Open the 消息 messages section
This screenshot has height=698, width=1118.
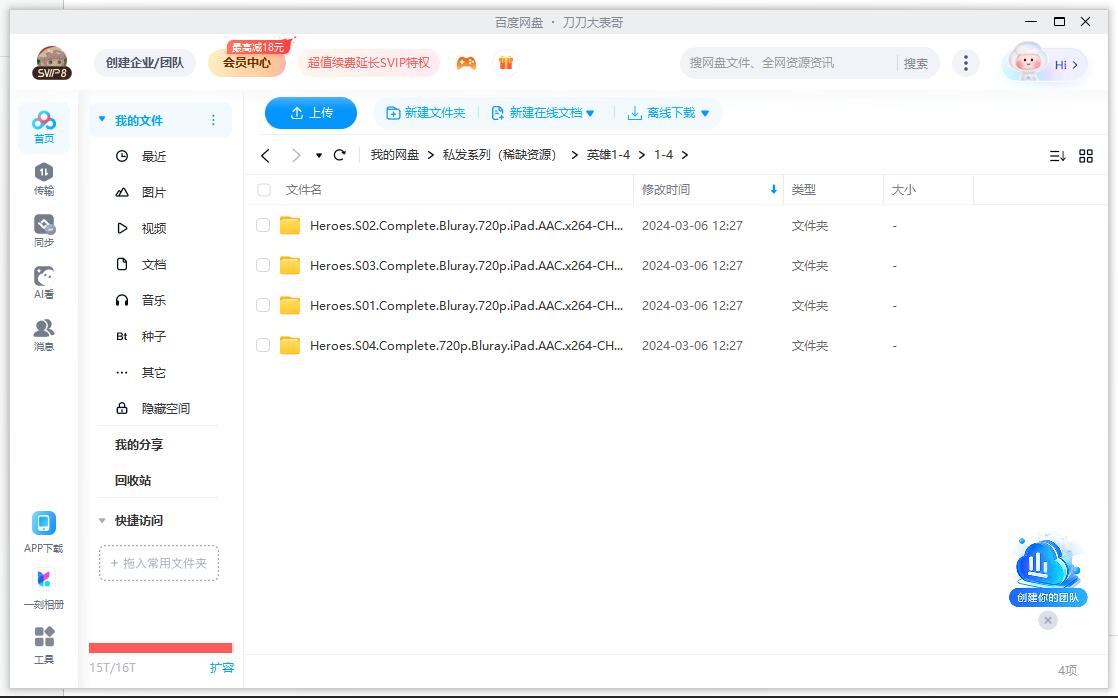pyautogui.click(x=43, y=335)
